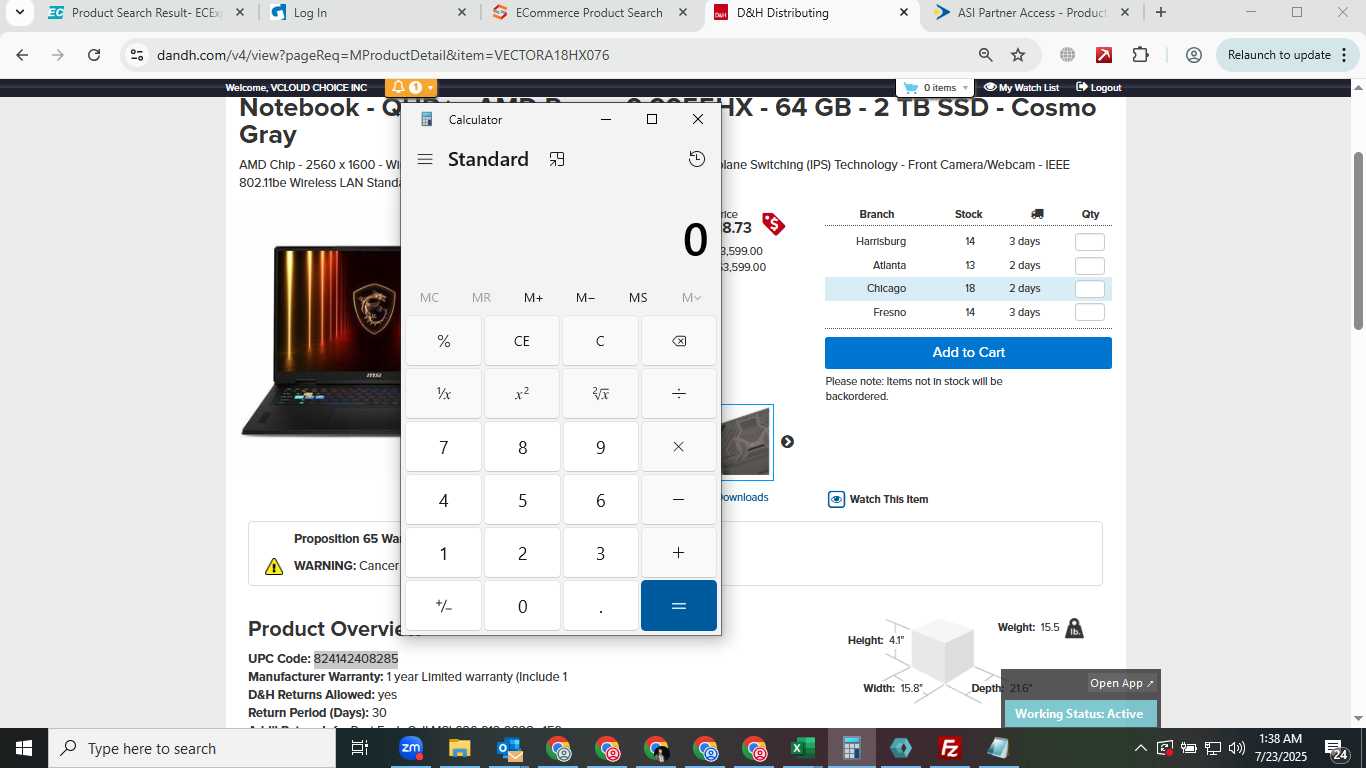1366x768 pixels.
Task: Click Add to Cart button
Action: [x=968, y=353]
